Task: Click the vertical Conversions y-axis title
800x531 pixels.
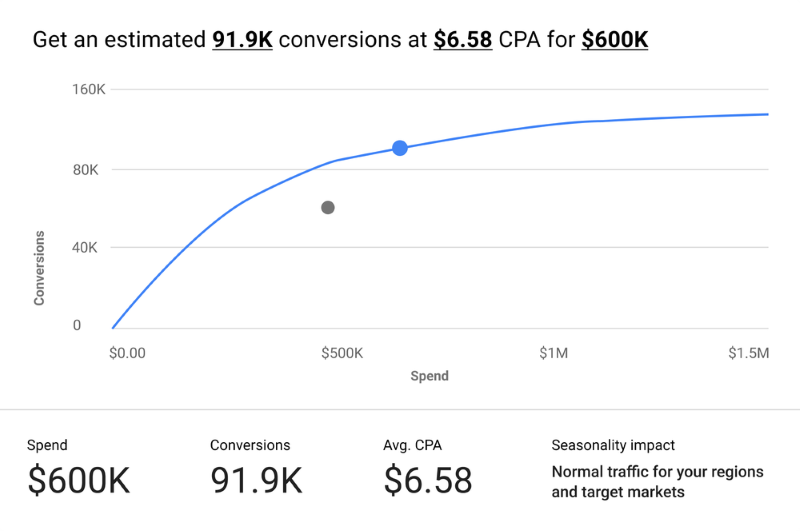Action: (x=39, y=268)
